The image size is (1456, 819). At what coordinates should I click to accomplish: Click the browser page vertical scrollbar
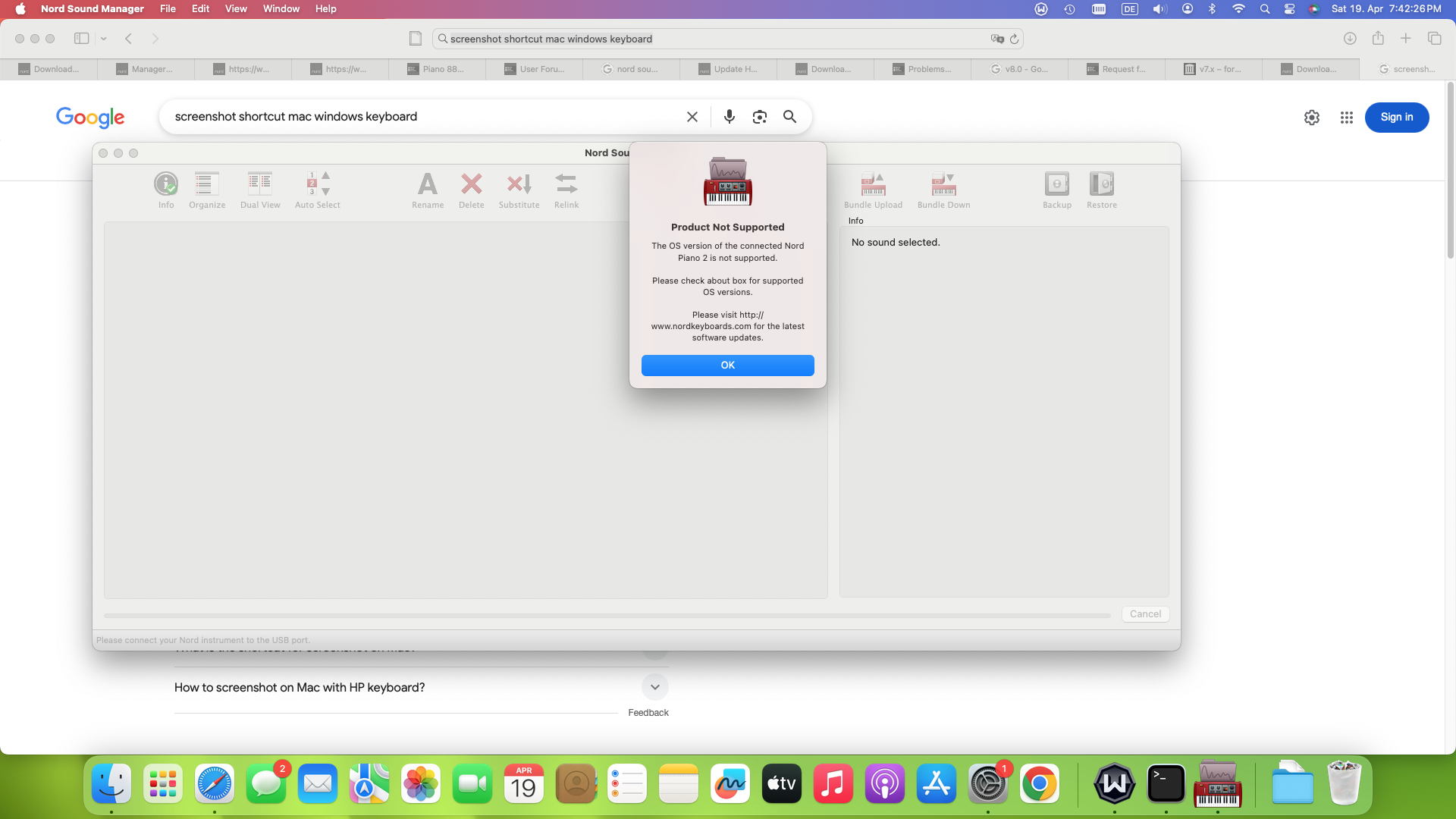pos(1450,171)
